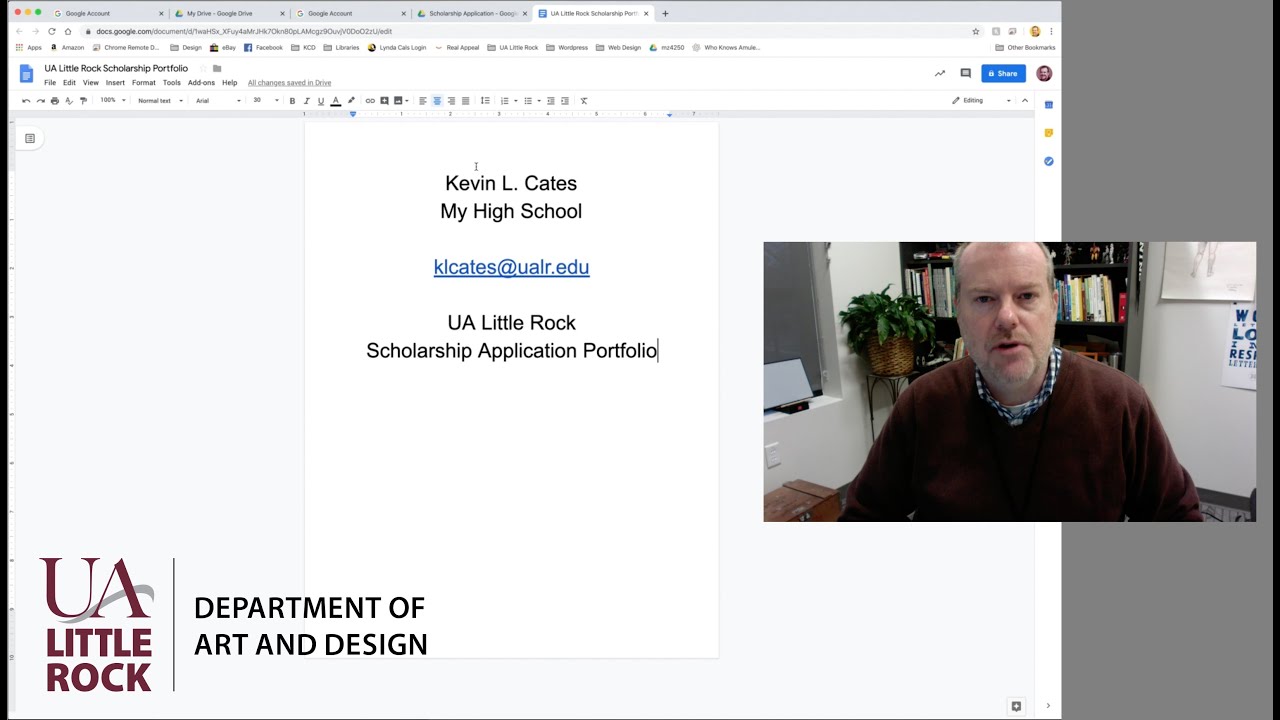Open comment history icon
The height and width of the screenshot is (720, 1280).
coord(966,73)
